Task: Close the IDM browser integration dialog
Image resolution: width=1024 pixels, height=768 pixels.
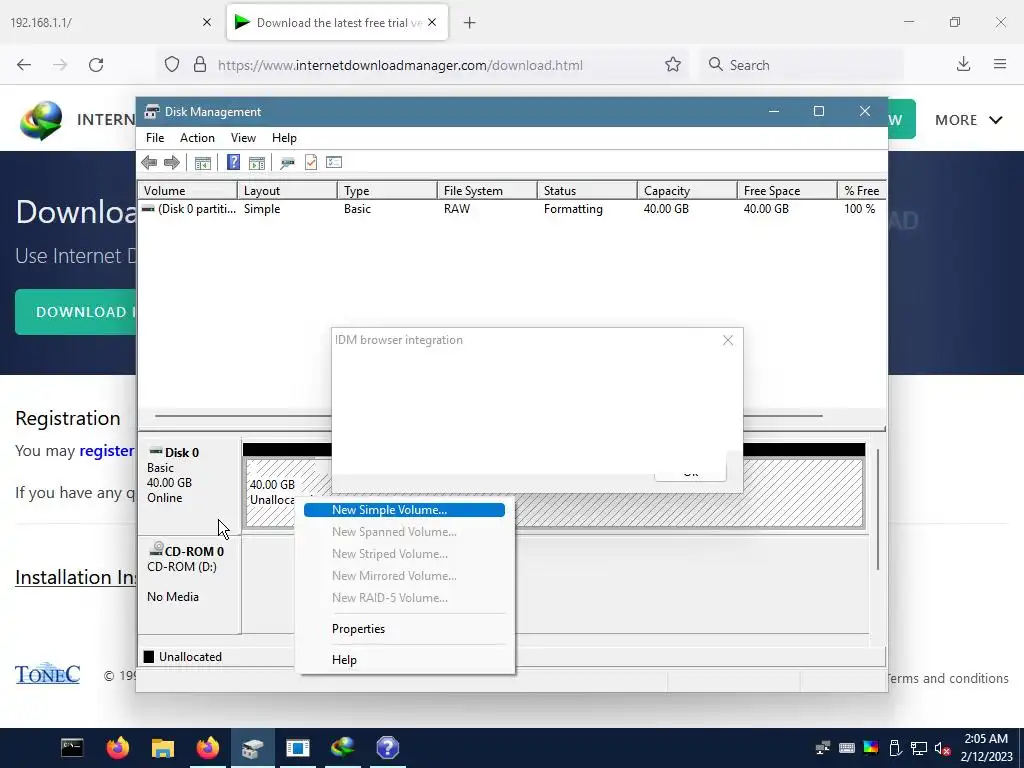Action: (x=728, y=340)
